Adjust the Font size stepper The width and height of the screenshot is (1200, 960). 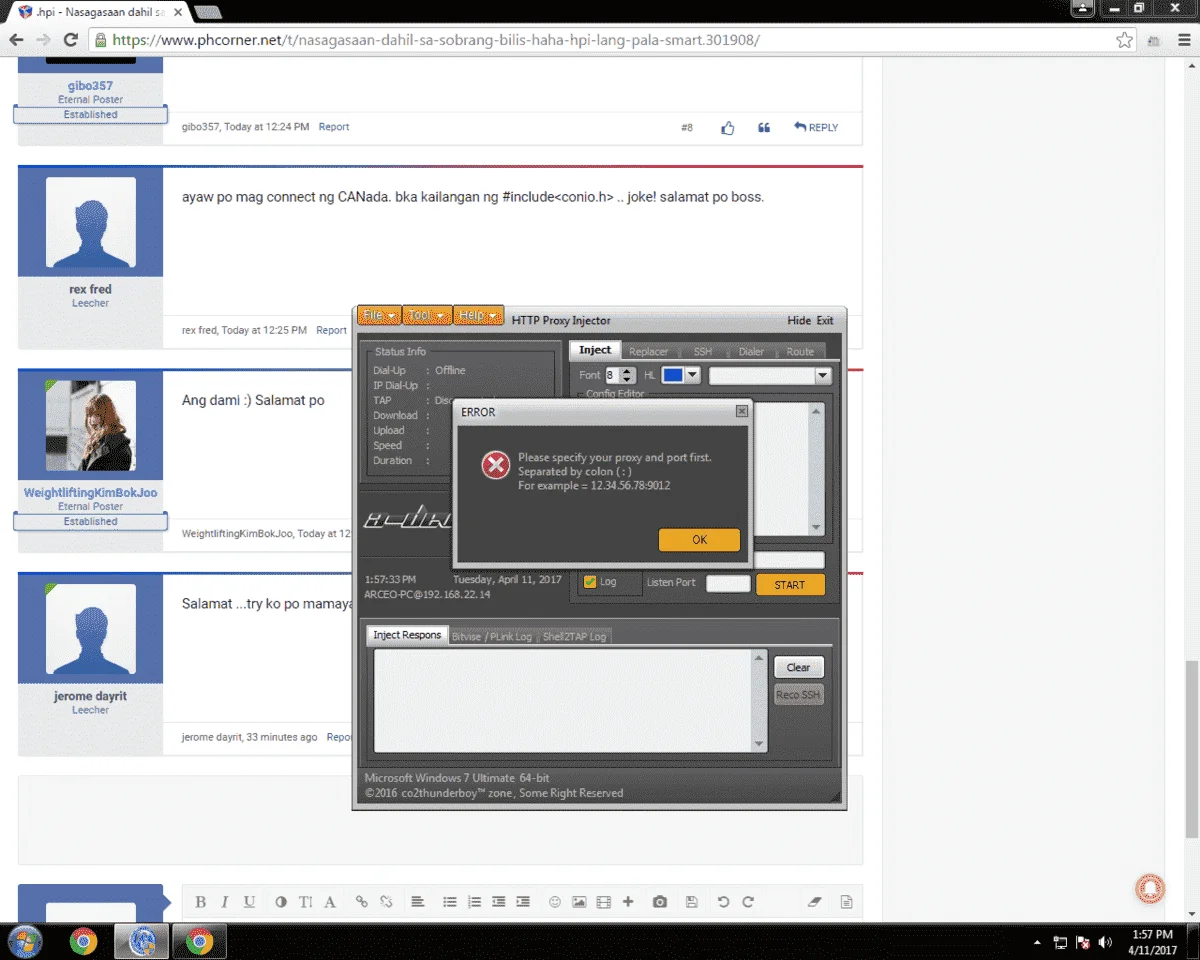pos(627,375)
